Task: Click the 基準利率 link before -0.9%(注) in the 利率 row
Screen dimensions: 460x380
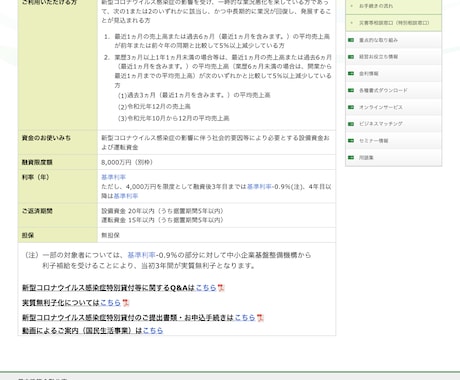Action: pyautogui.click(x=259, y=187)
